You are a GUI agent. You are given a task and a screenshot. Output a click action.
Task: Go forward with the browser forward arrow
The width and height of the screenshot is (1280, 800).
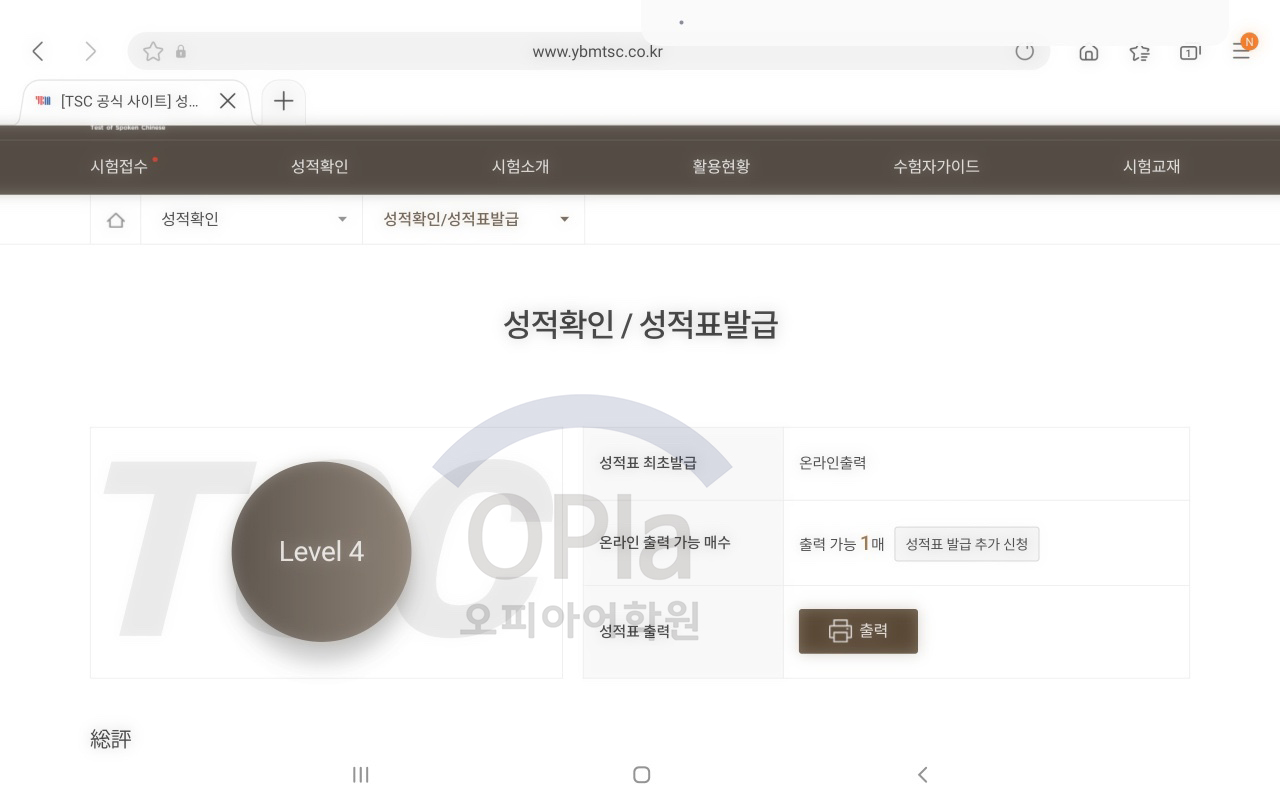pyautogui.click(x=91, y=51)
